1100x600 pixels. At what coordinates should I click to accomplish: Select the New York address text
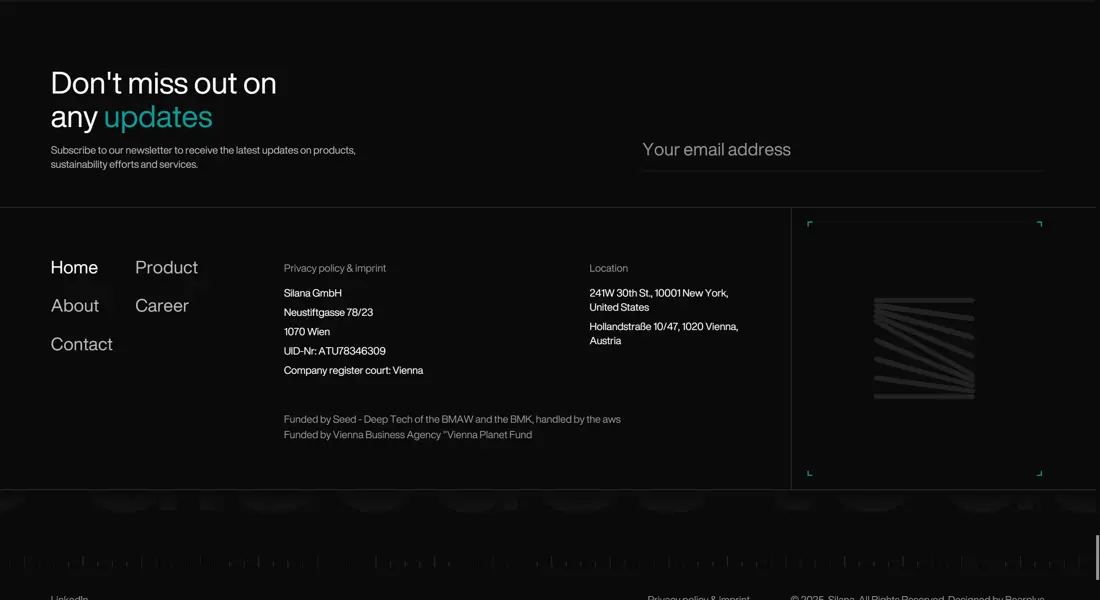point(658,300)
